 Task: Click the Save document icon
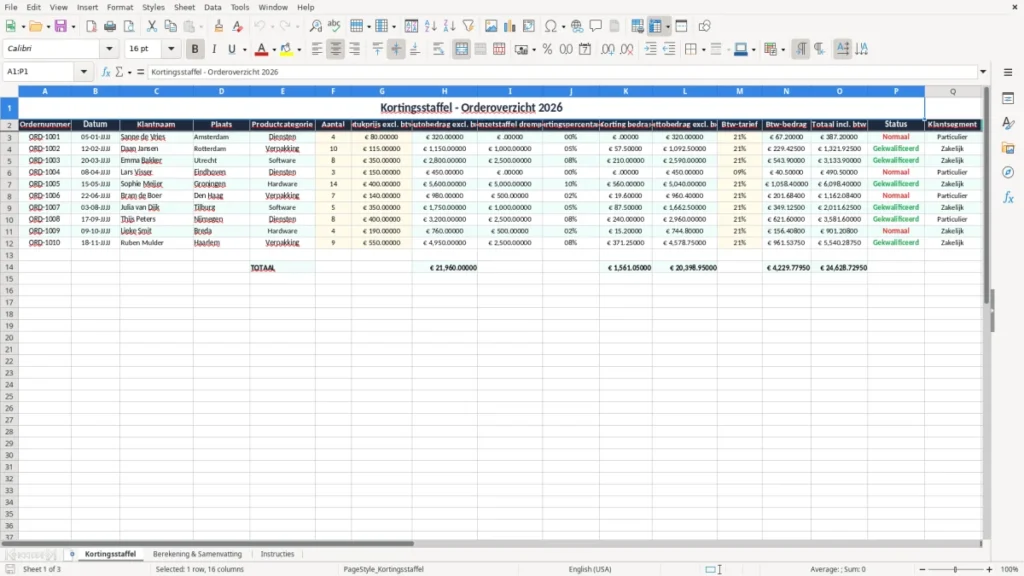[x=61, y=26]
